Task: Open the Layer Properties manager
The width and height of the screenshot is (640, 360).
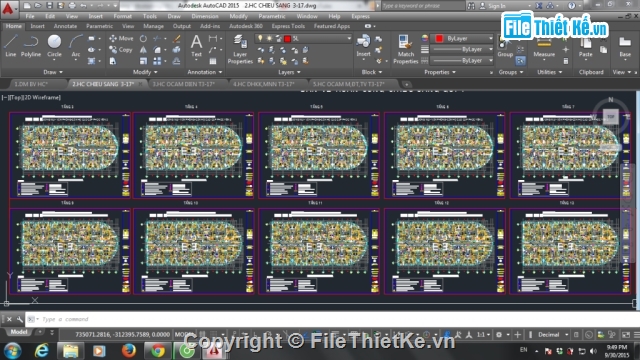Action: (x=240, y=49)
